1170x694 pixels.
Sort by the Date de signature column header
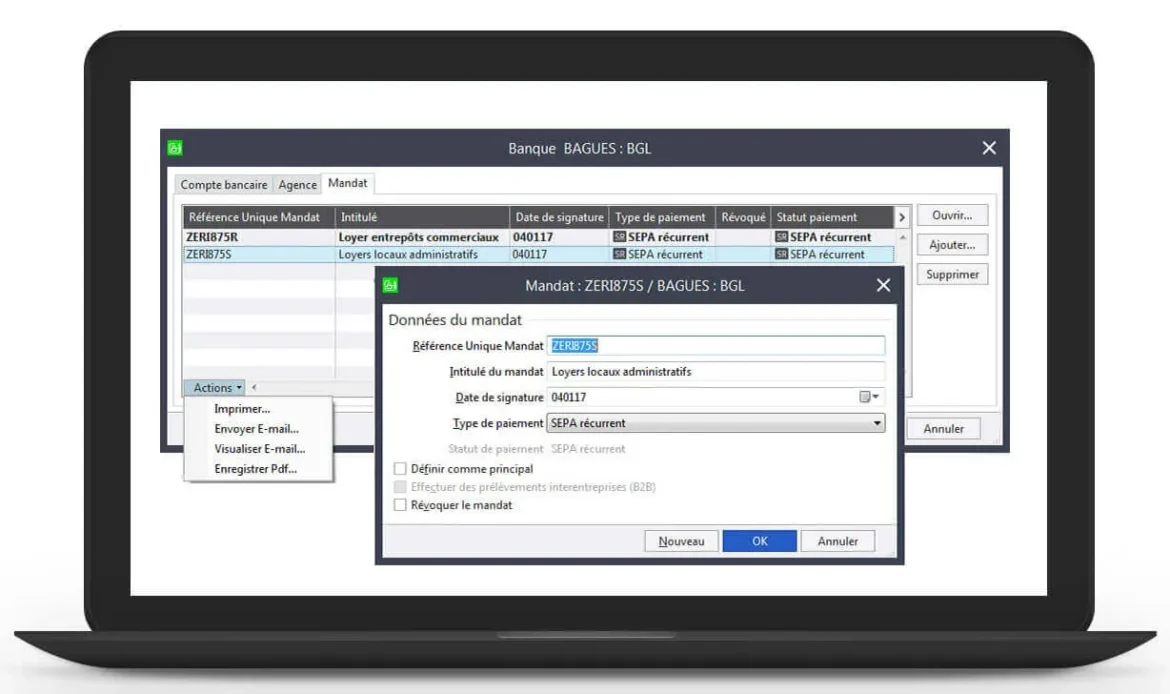pyautogui.click(x=558, y=217)
